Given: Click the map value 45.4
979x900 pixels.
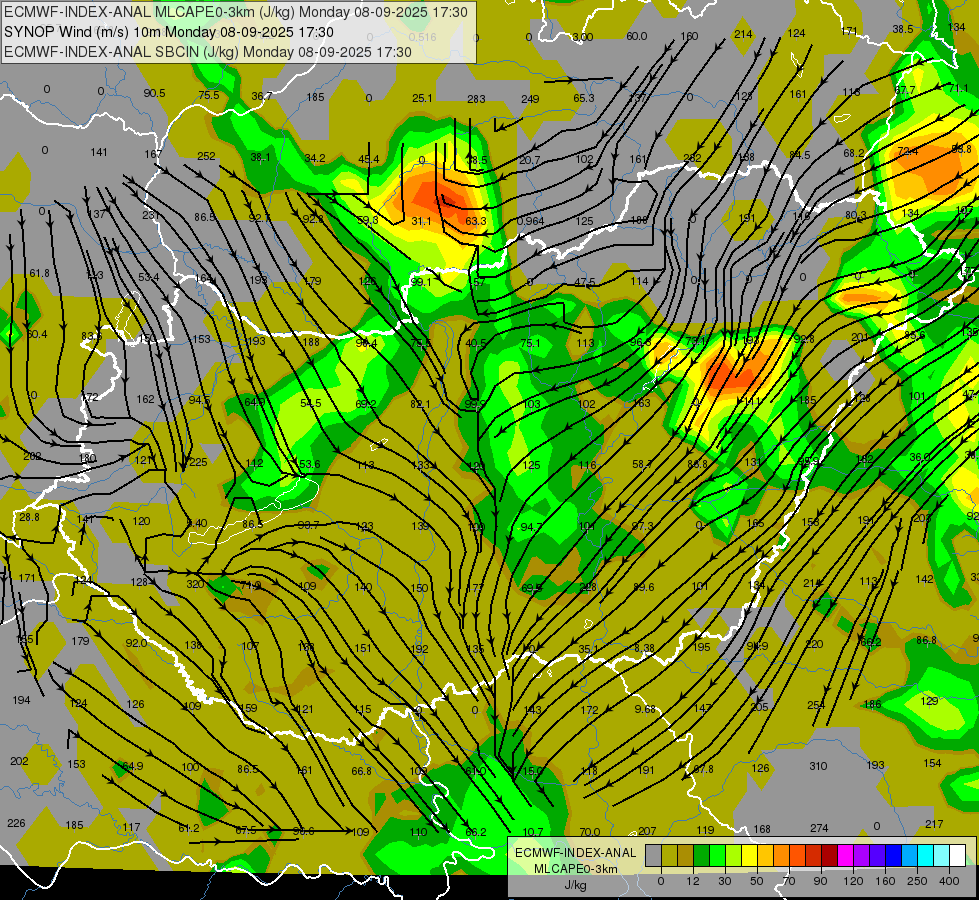Looking at the screenshot, I should [368, 159].
